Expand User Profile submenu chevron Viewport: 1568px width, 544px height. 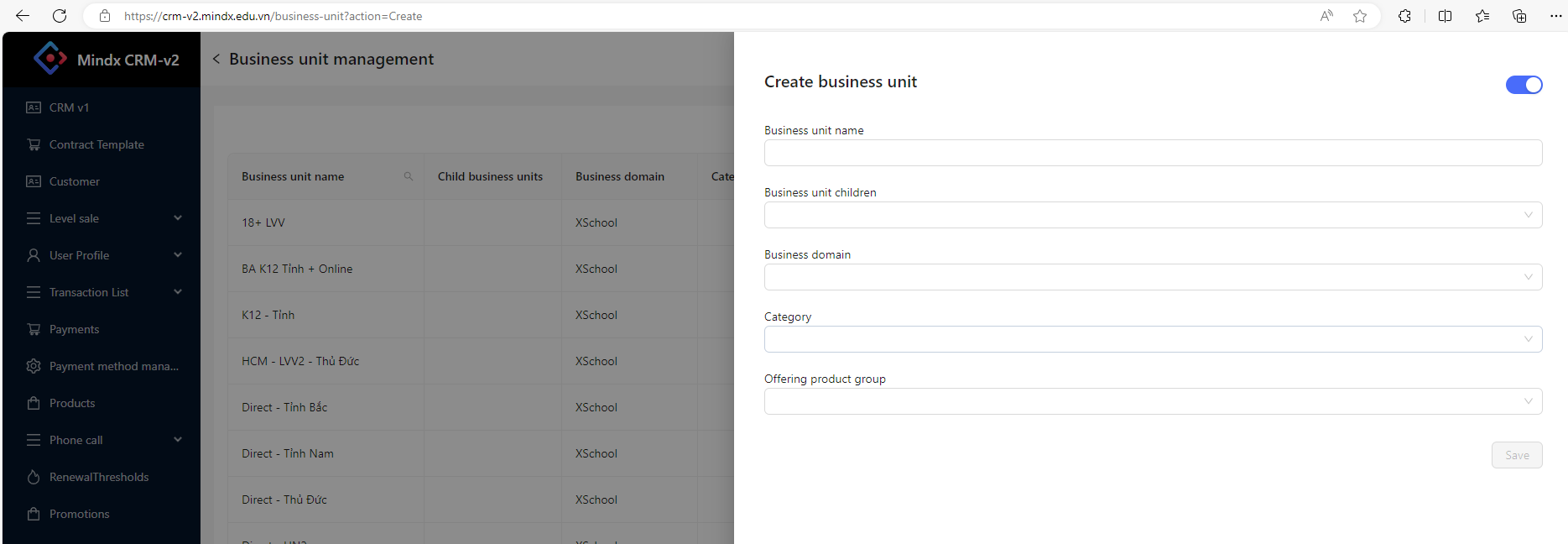pyautogui.click(x=178, y=255)
